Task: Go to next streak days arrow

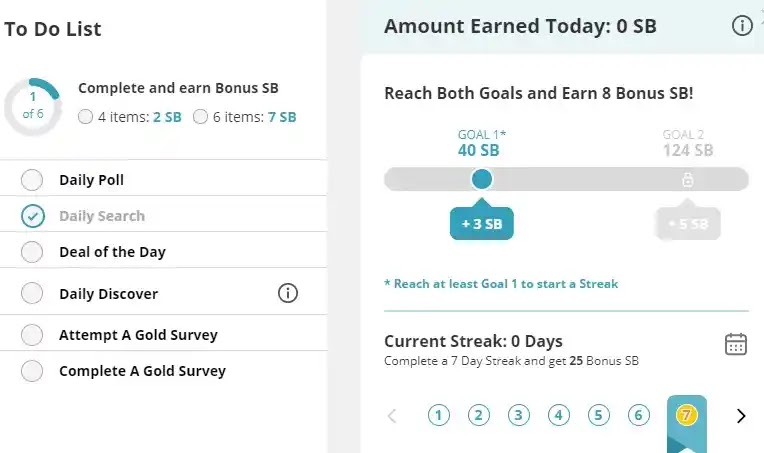Action: (741, 416)
